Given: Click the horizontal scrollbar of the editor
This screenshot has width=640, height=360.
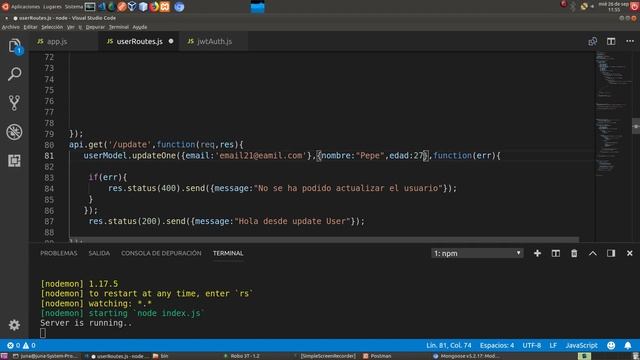Looking at the screenshot, I should coord(324,240).
